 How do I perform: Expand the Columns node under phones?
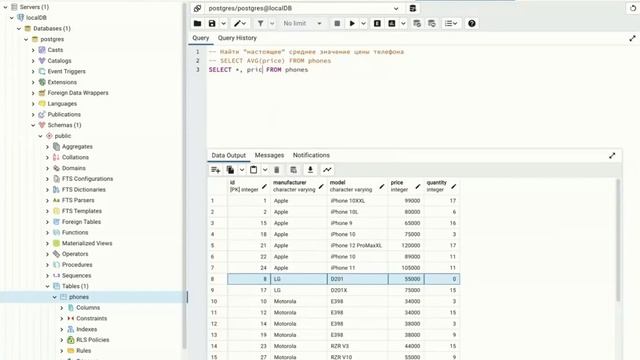pos(62,308)
